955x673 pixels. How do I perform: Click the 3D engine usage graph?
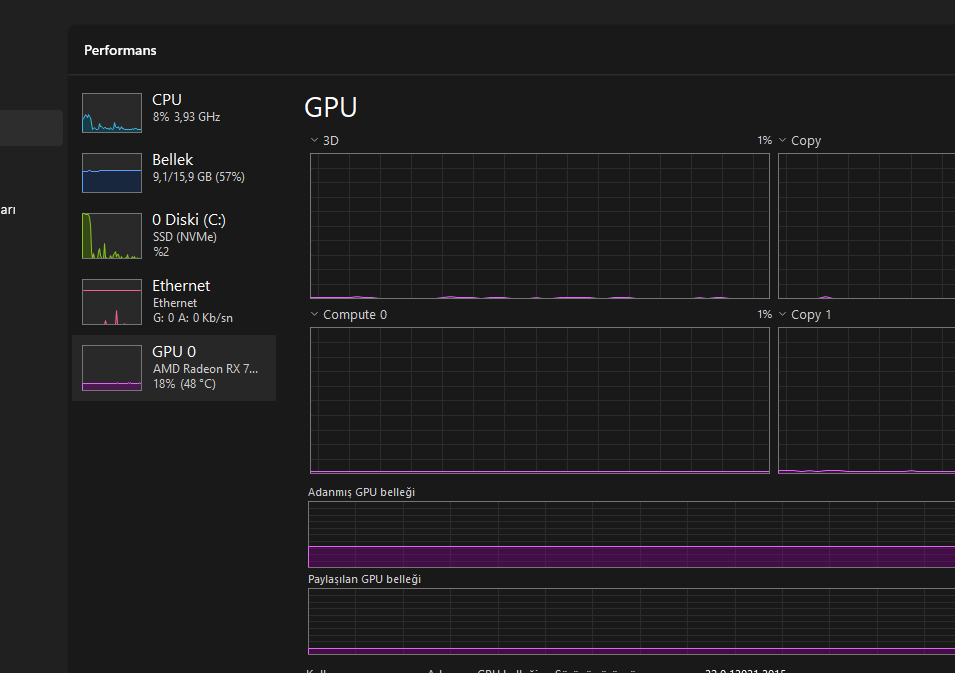540,226
